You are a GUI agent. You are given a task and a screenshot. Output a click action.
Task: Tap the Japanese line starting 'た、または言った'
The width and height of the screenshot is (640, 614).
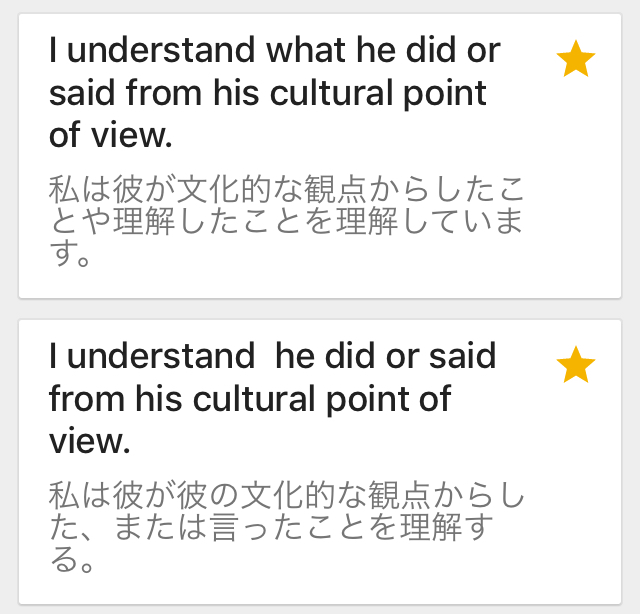click(x=270, y=529)
